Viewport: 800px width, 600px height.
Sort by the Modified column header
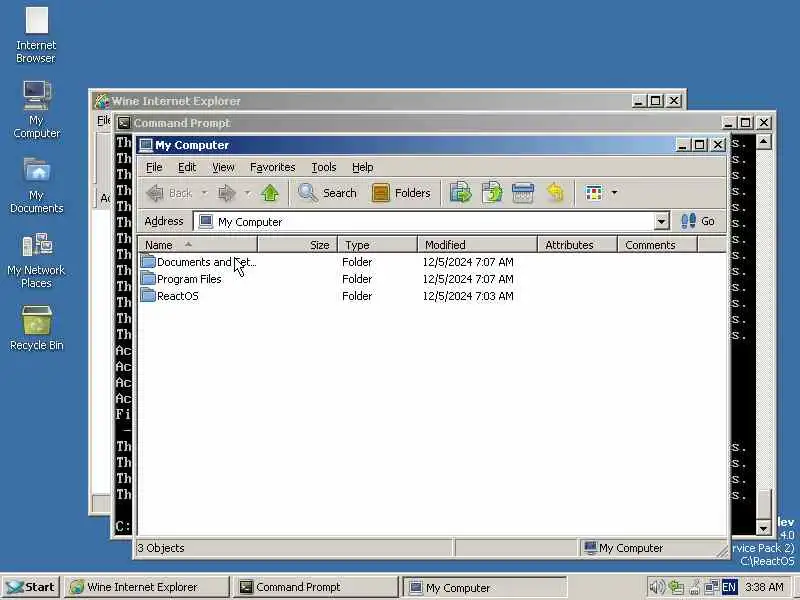478,245
